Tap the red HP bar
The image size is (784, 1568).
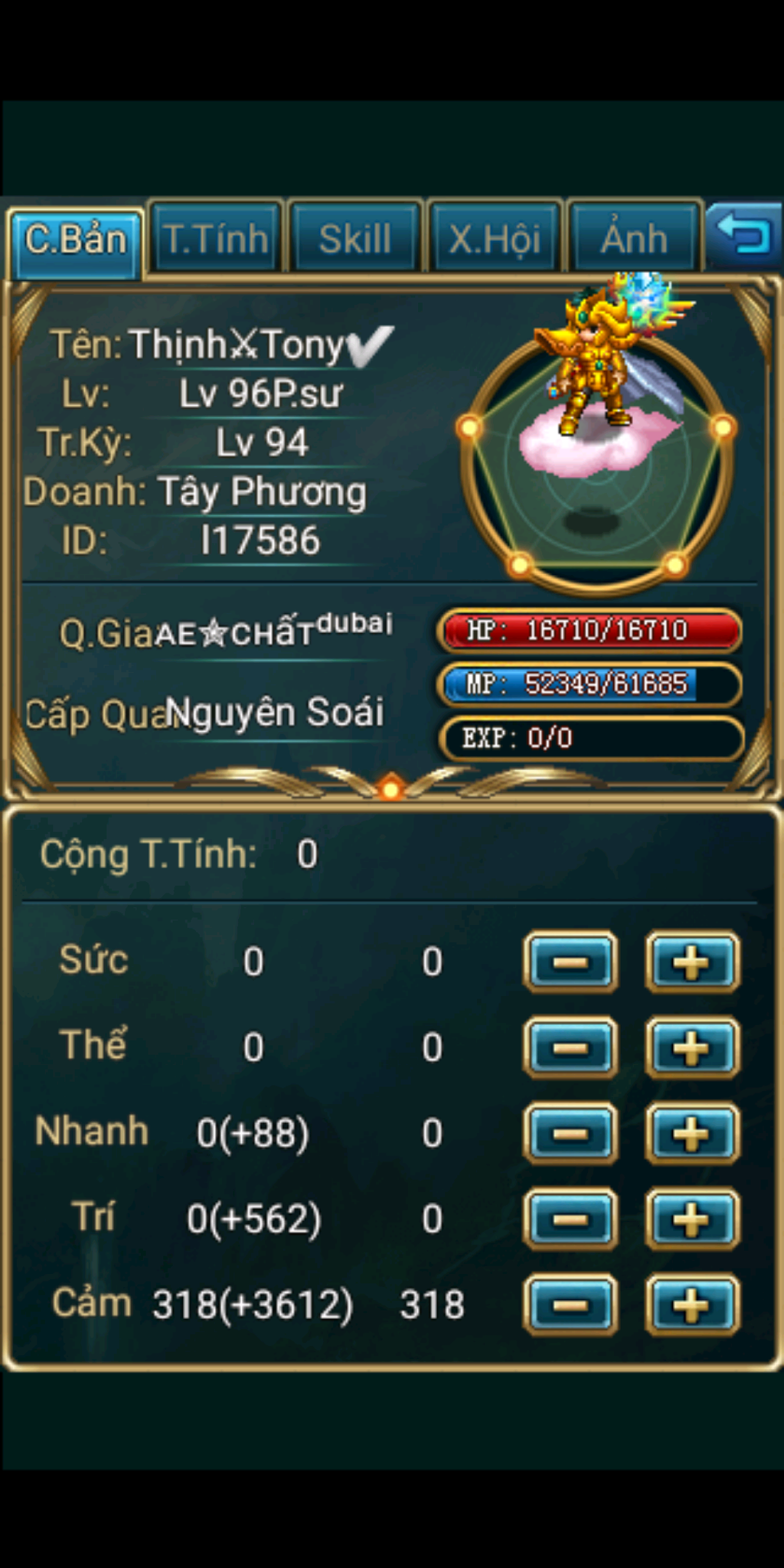click(x=590, y=631)
